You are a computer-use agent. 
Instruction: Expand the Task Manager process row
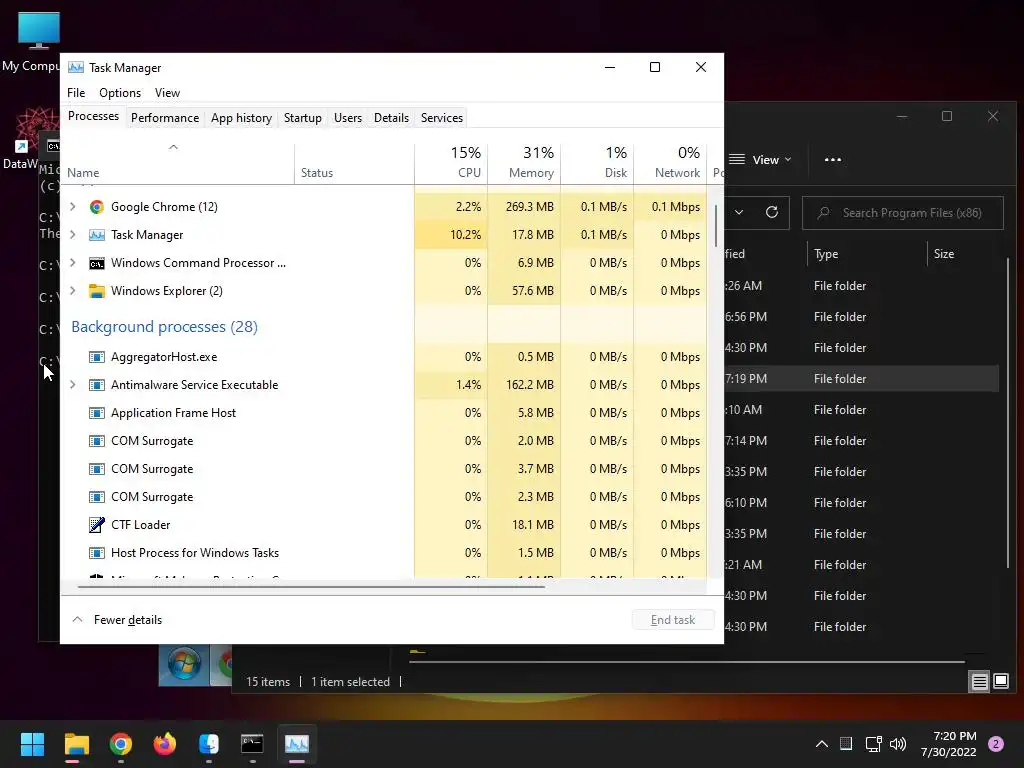pyautogui.click(x=72, y=235)
